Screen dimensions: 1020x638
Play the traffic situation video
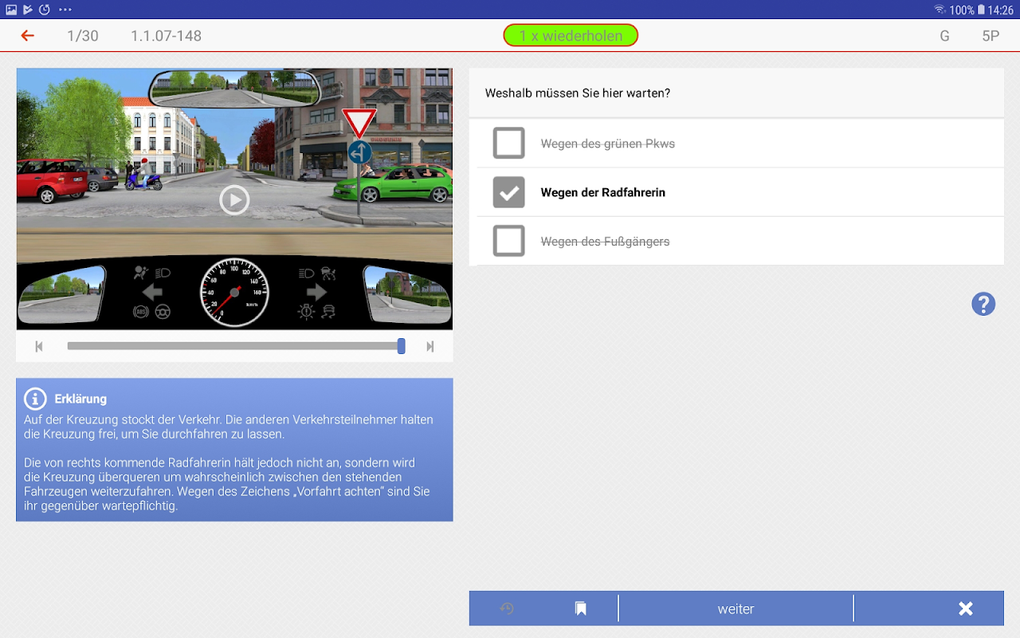coord(234,200)
